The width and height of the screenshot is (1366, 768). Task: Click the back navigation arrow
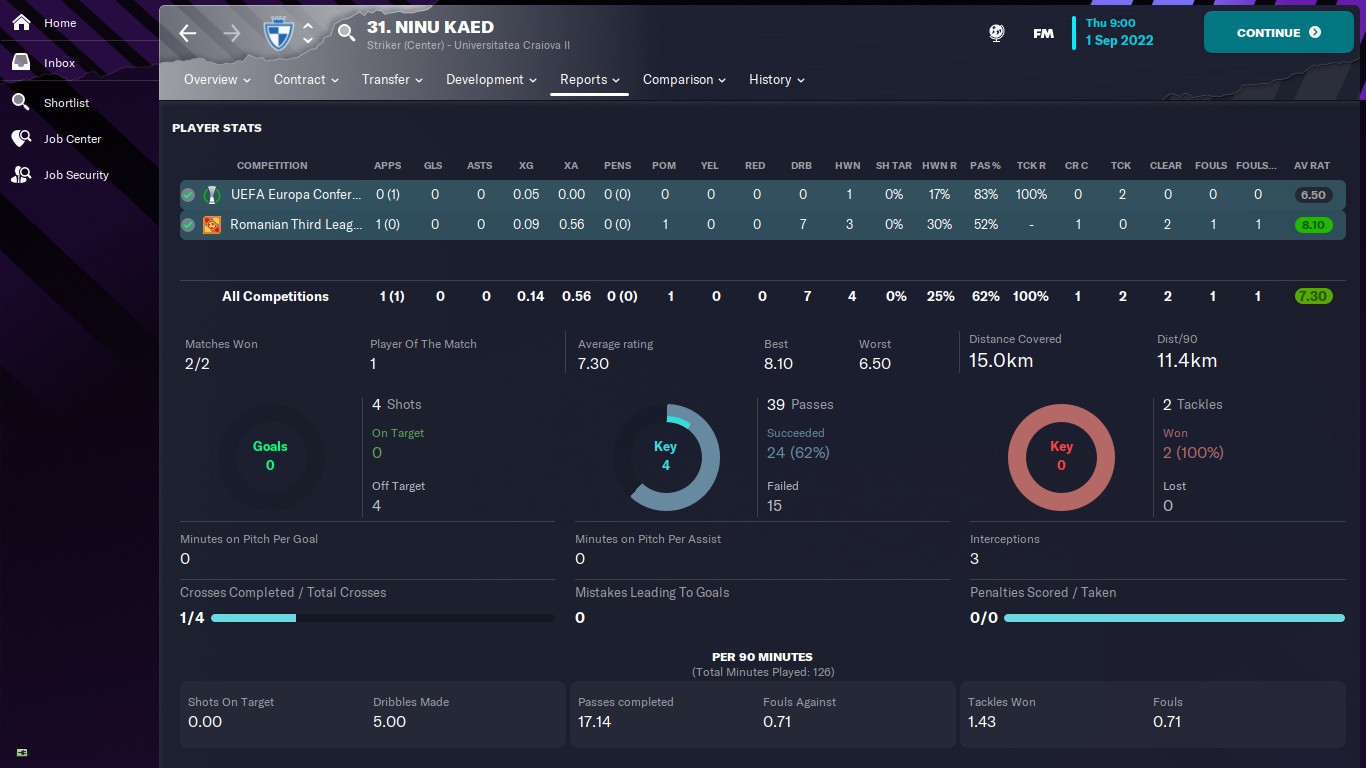click(x=188, y=33)
